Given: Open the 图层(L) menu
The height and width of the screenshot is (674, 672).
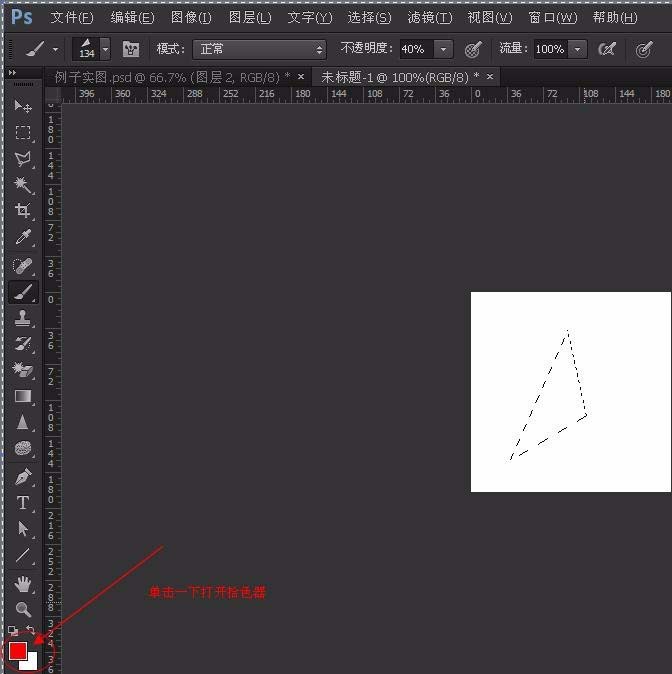Looking at the screenshot, I should 249,18.
